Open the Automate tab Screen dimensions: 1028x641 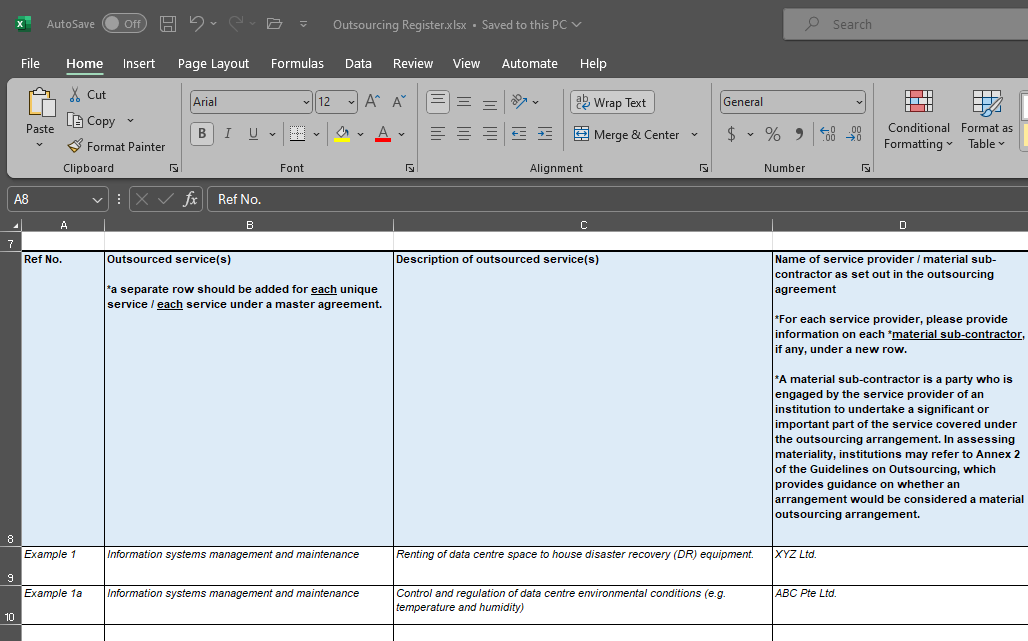[529, 64]
